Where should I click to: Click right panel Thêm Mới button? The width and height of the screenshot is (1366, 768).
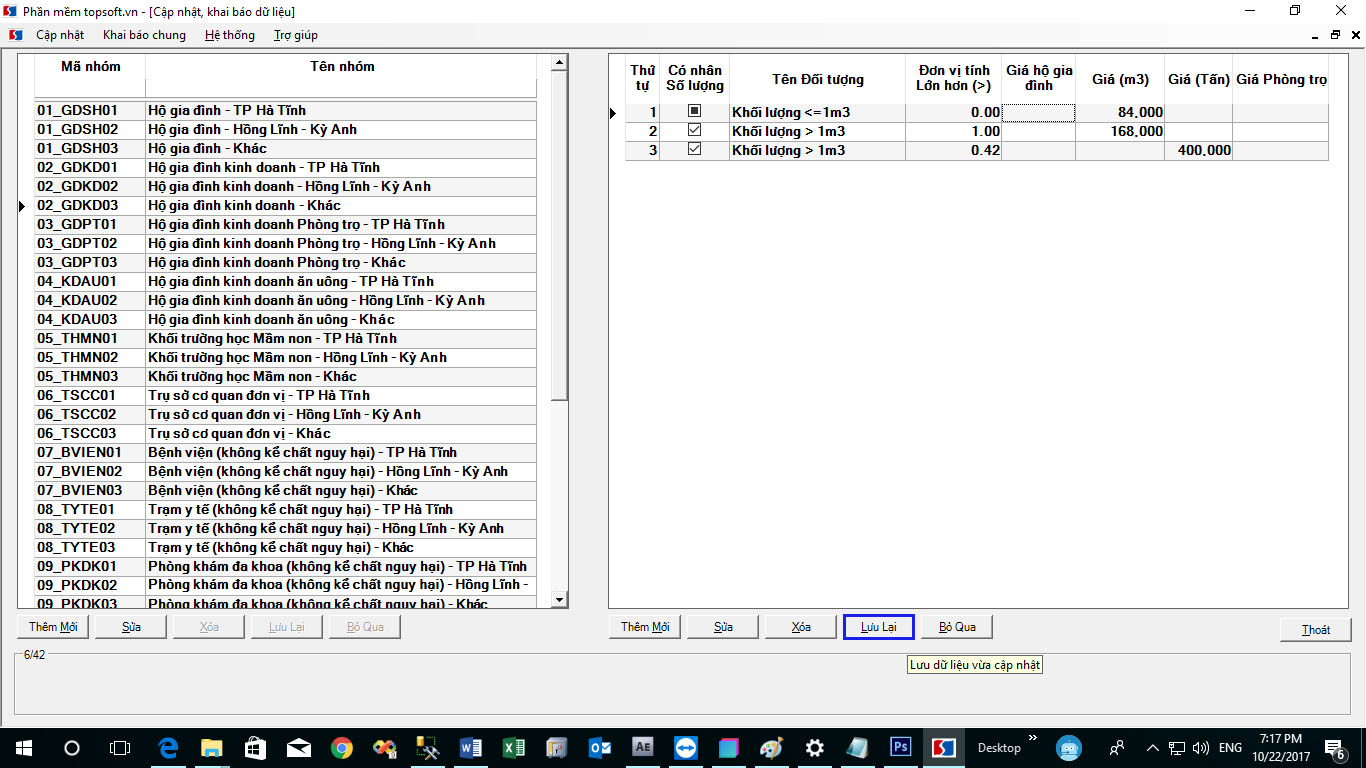(645, 627)
